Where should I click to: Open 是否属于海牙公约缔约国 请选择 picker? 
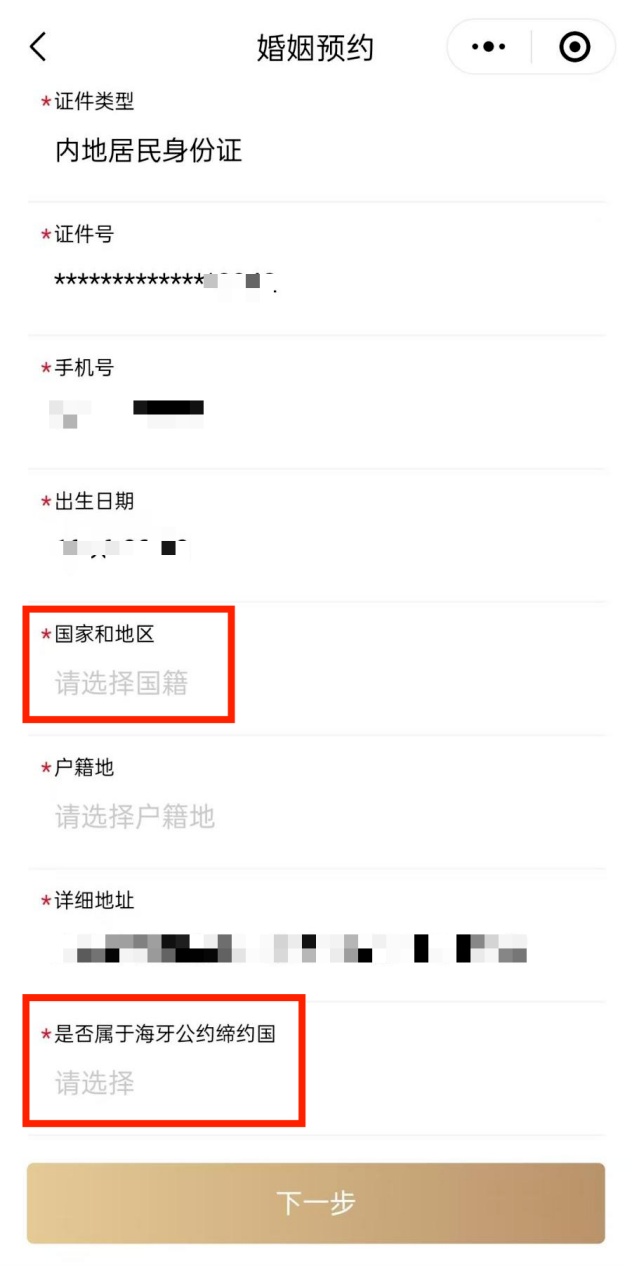94,1083
